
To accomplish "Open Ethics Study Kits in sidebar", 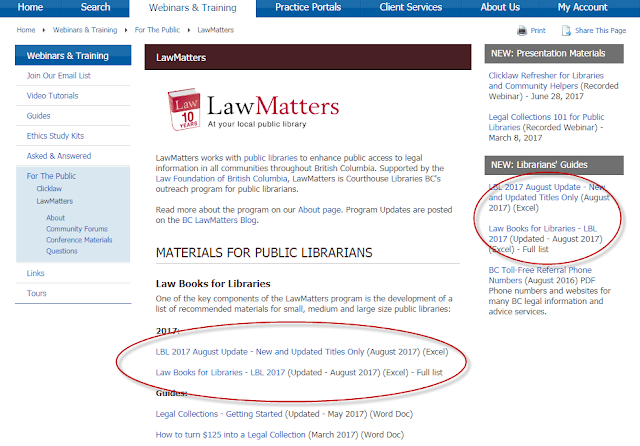I will (55, 135).
